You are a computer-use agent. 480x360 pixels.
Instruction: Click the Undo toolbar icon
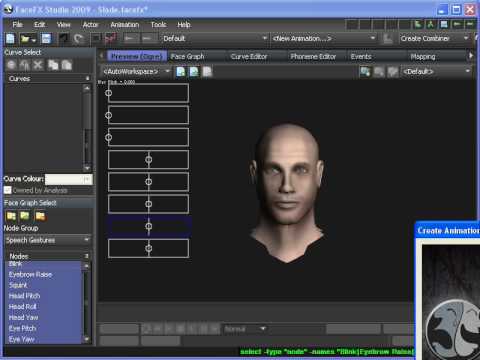click(64, 39)
